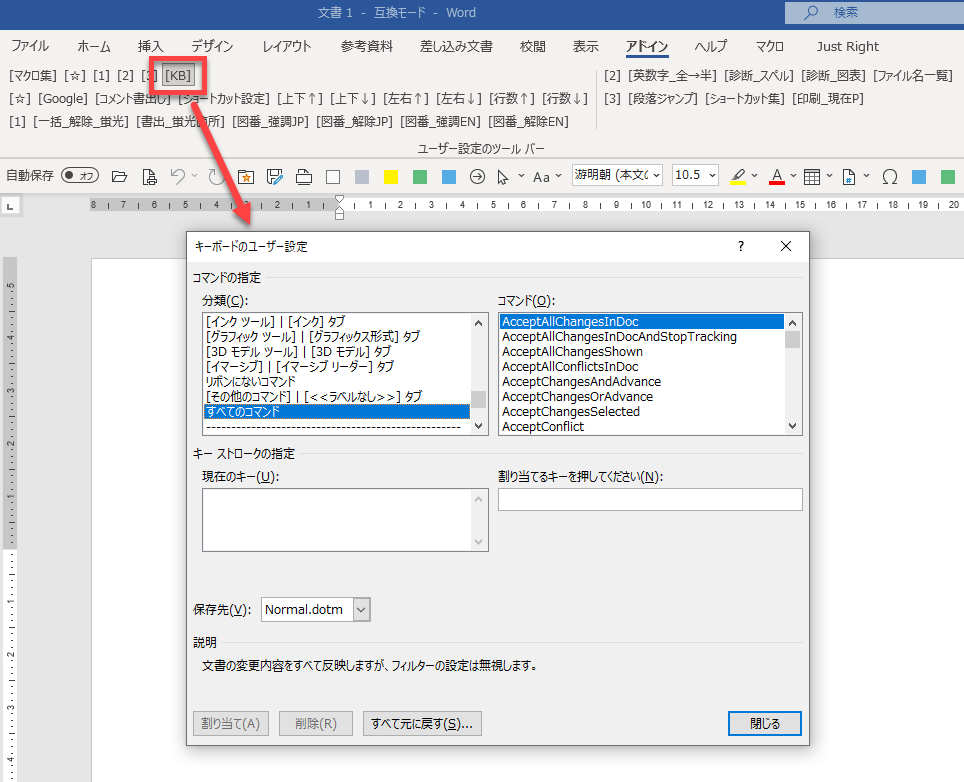
Task: Switch to the 校閲 ribbon tab
Action: coord(533,46)
